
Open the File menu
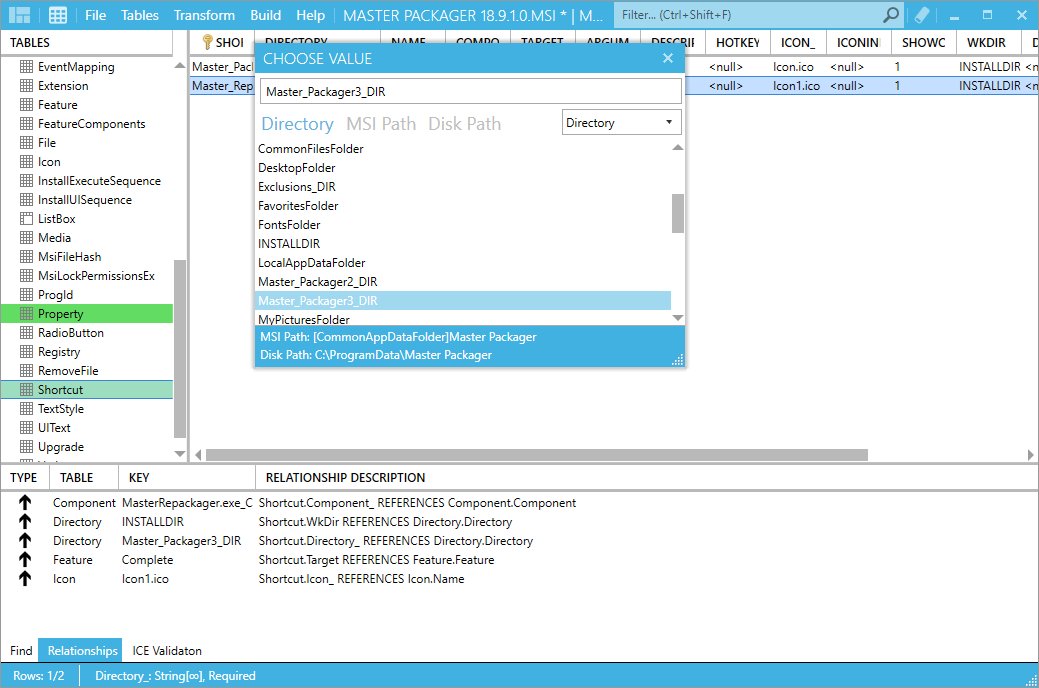[95, 15]
